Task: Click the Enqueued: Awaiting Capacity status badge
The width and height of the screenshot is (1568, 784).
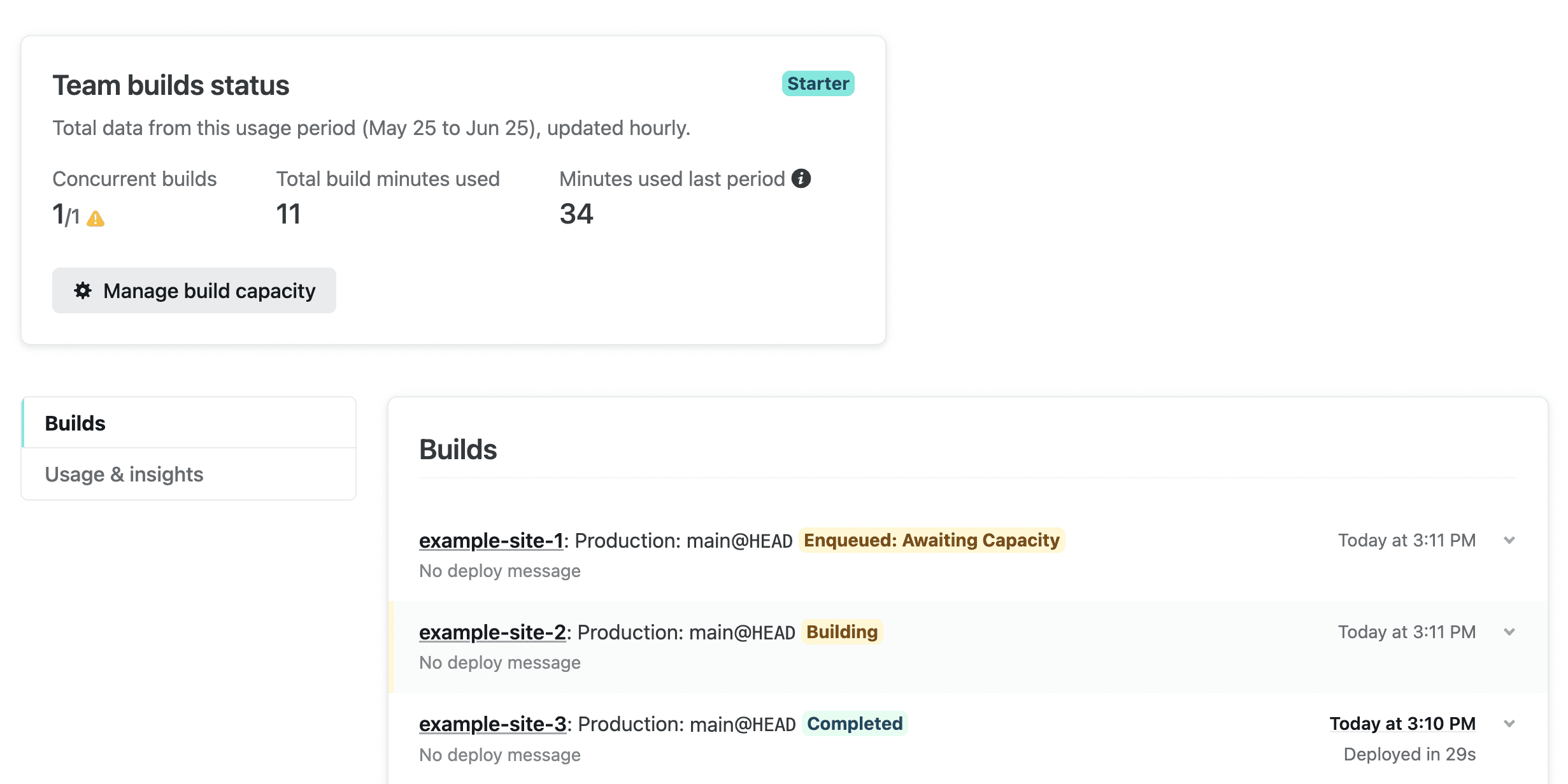Action: click(931, 541)
